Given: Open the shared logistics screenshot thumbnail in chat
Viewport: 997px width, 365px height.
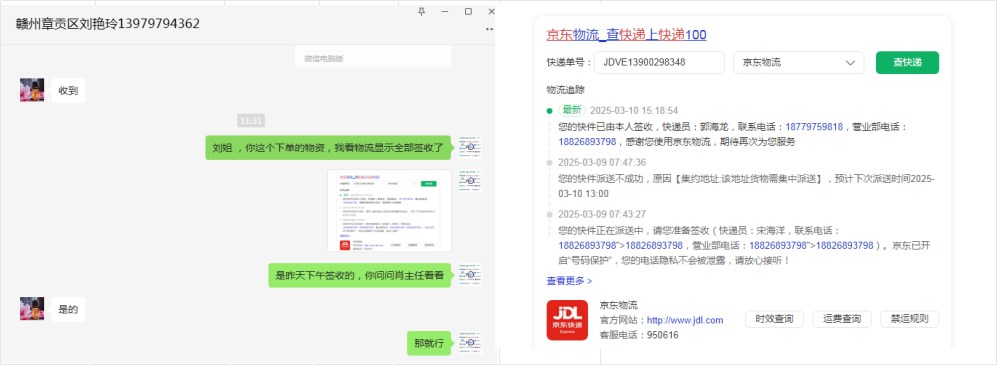Looking at the screenshot, I should (x=389, y=210).
